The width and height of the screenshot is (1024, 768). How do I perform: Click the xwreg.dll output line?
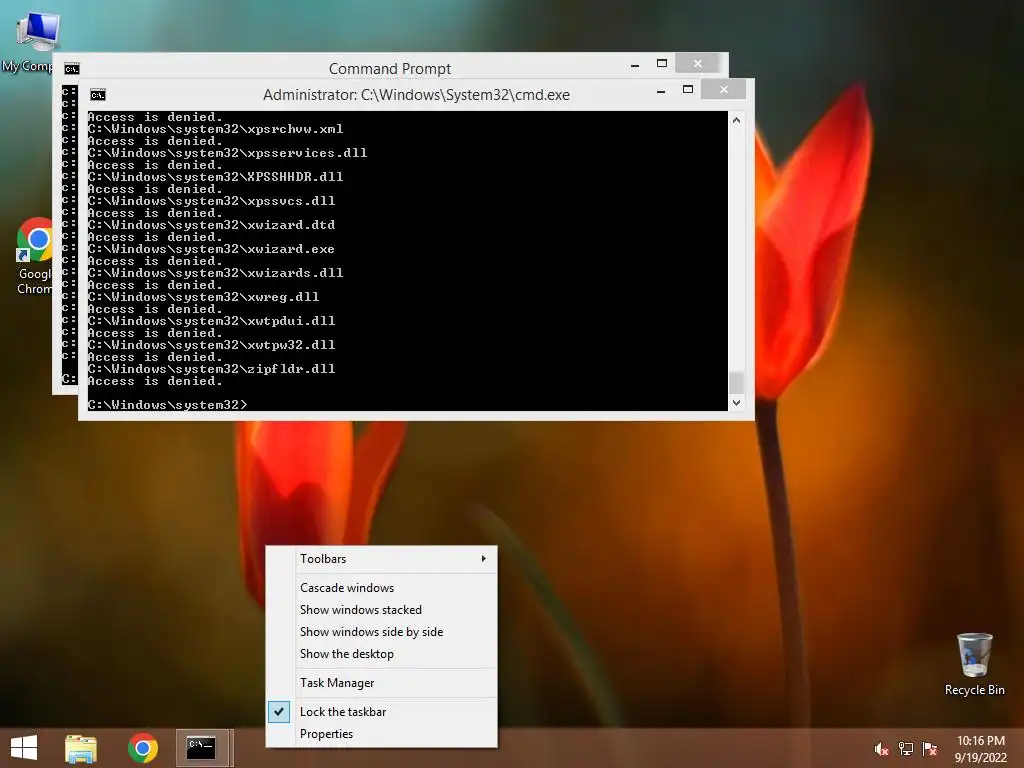[203, 297]
